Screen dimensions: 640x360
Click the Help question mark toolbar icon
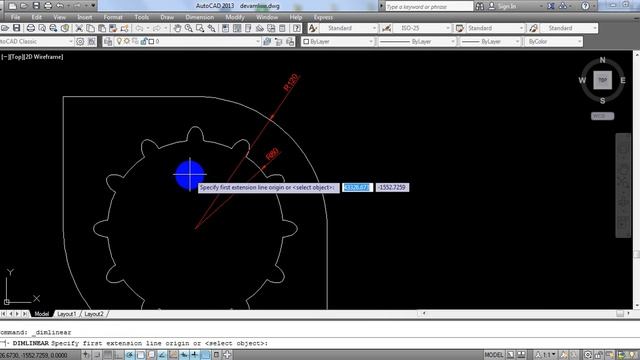(x=297, y=28)
